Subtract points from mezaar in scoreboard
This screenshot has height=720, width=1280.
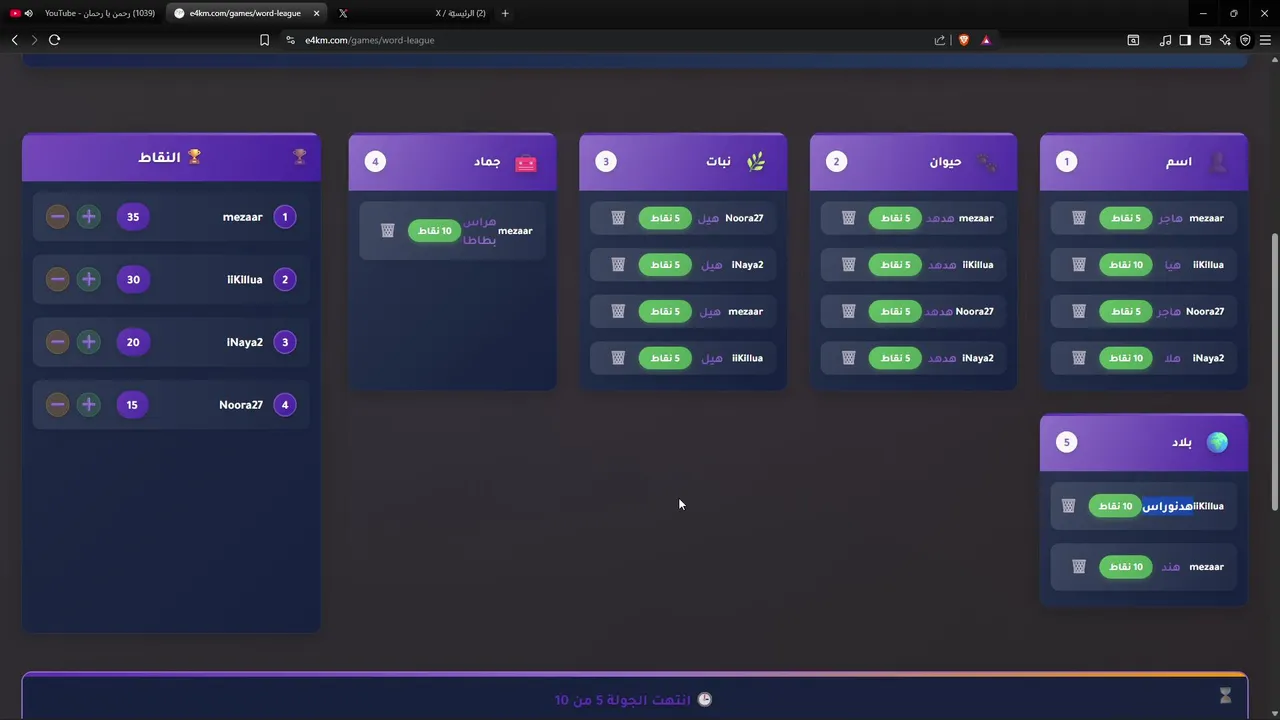[57, 217]
